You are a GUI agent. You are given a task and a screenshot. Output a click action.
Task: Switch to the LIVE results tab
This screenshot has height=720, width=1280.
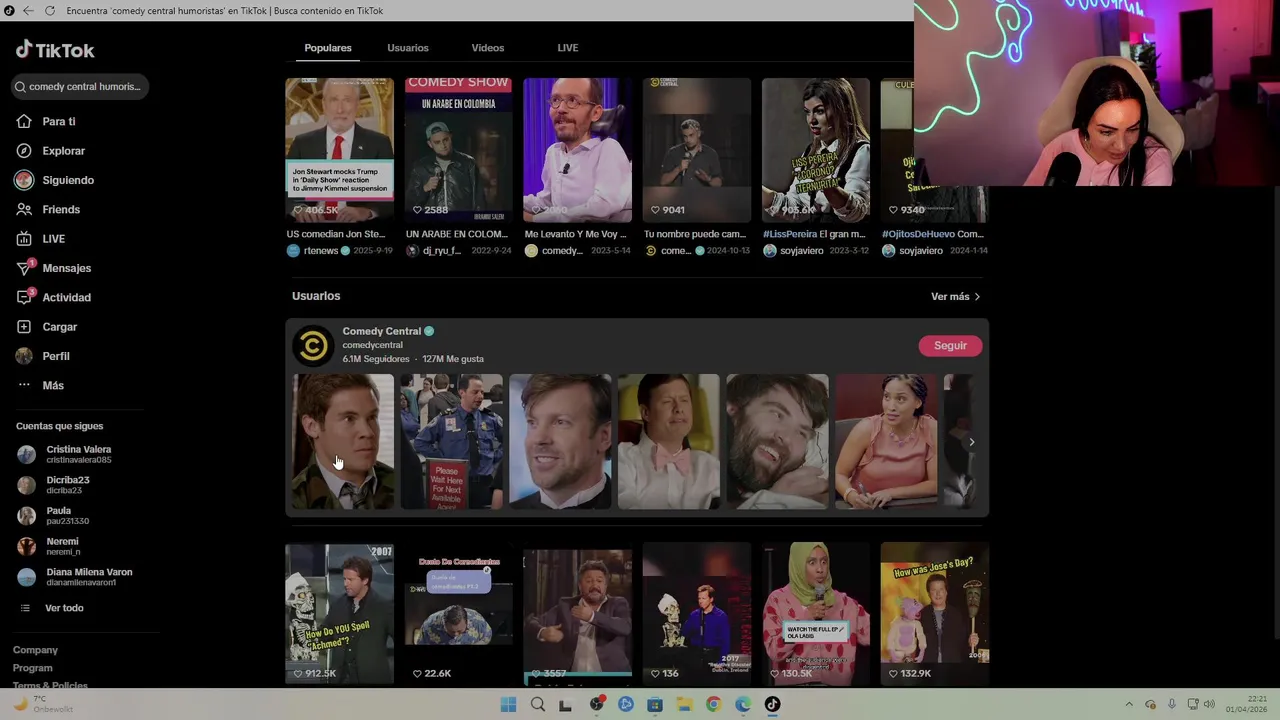pos(568,48)
